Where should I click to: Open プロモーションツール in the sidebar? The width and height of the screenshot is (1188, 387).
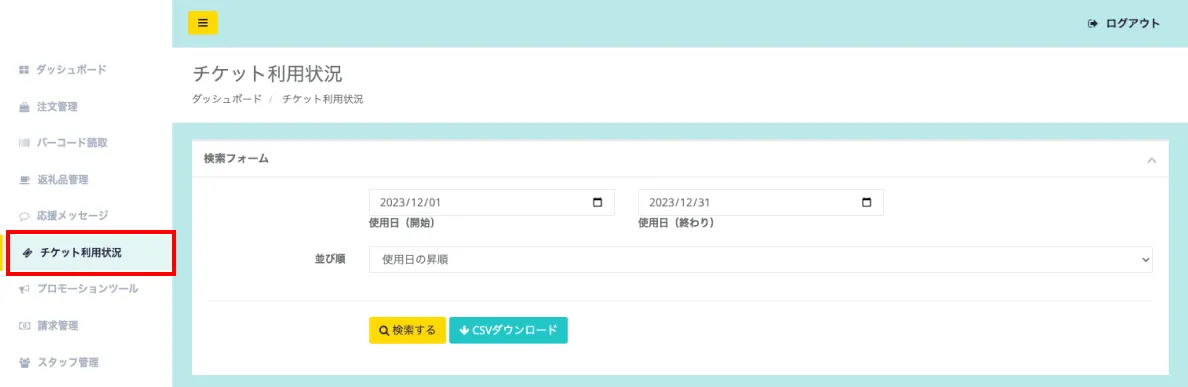[87, 289]
